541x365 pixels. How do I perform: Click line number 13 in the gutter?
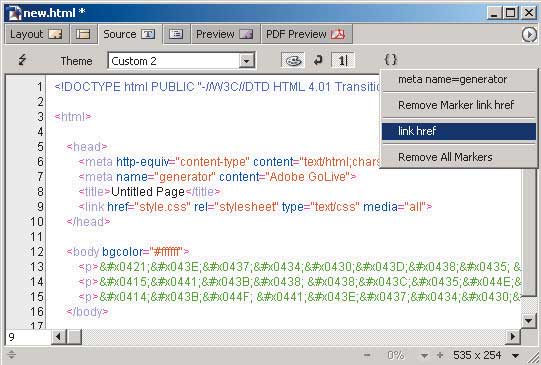(x=37, y=267)
